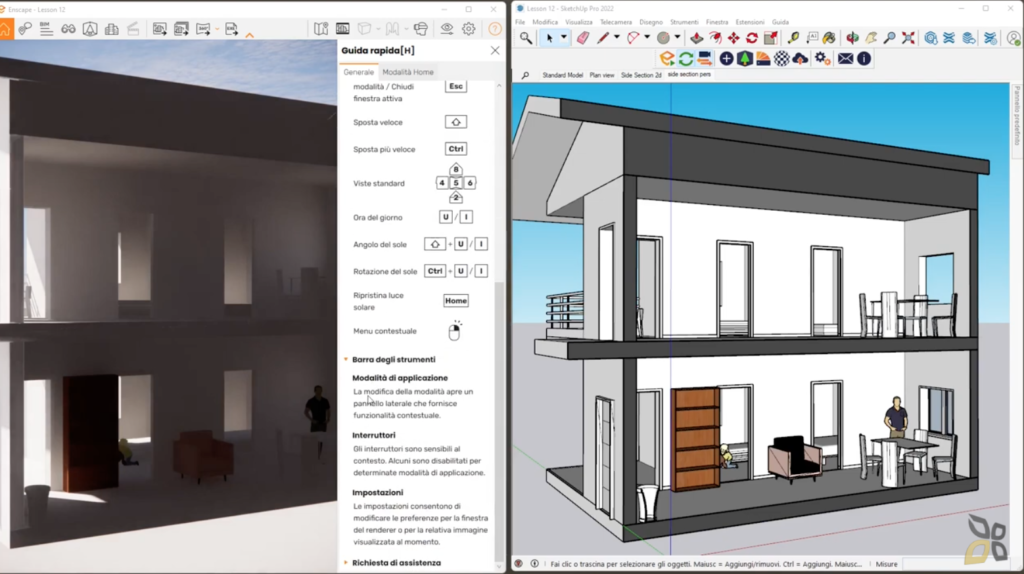The image size is (1024, 574).
Task: Click the batch rendering icon in Enscape
Action: [x=181, y=29]
